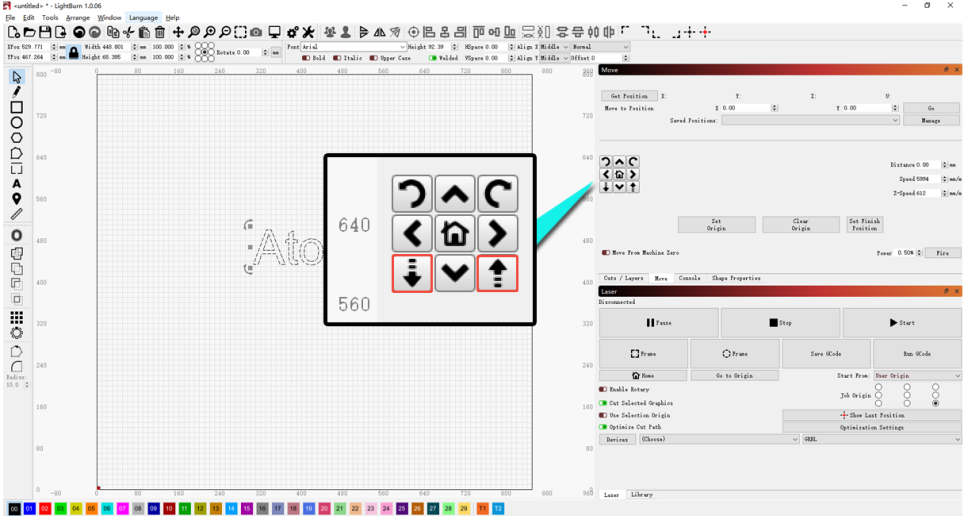Toggle Enable Rotary switch
The height and width of the screenshot is (516, 964).
click(x=602, y=389)
